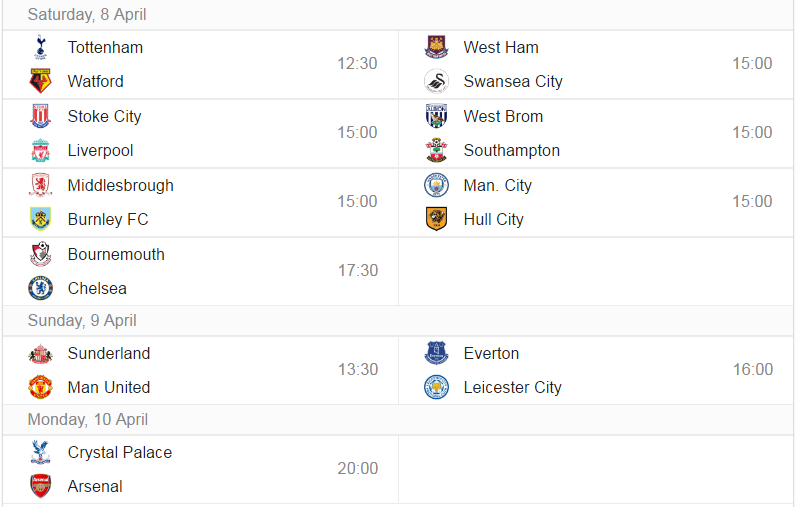This screenshot has height=507, width=796.
Task: Click the 17:30 Bournemouth–Chelsea kickoff time
Action: (358, 271)
